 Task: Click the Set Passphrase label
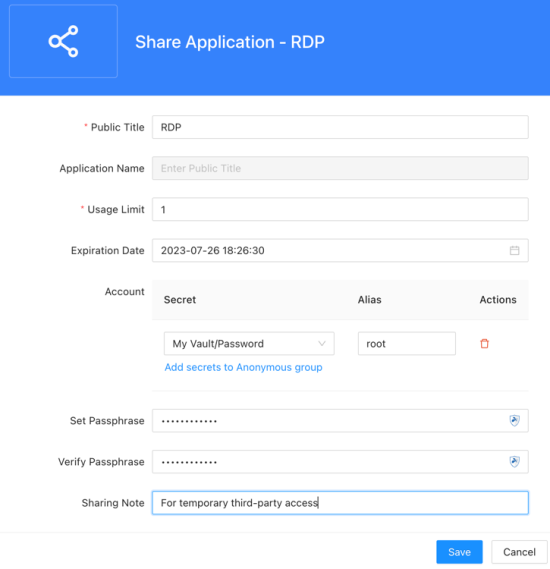click(x=107, y=421)
